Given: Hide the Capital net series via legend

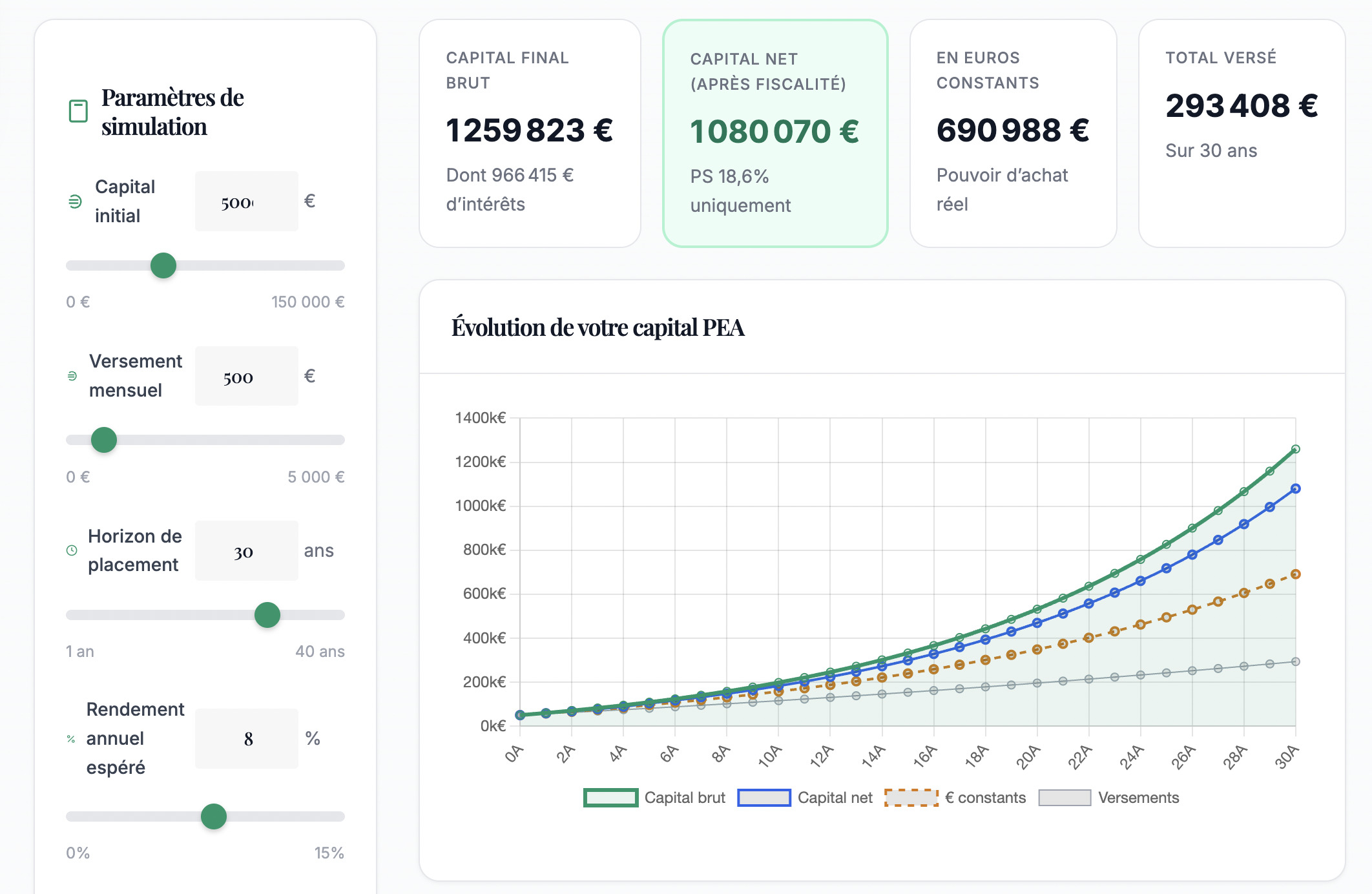Looking at the screenshot, I should pos(805,798).
